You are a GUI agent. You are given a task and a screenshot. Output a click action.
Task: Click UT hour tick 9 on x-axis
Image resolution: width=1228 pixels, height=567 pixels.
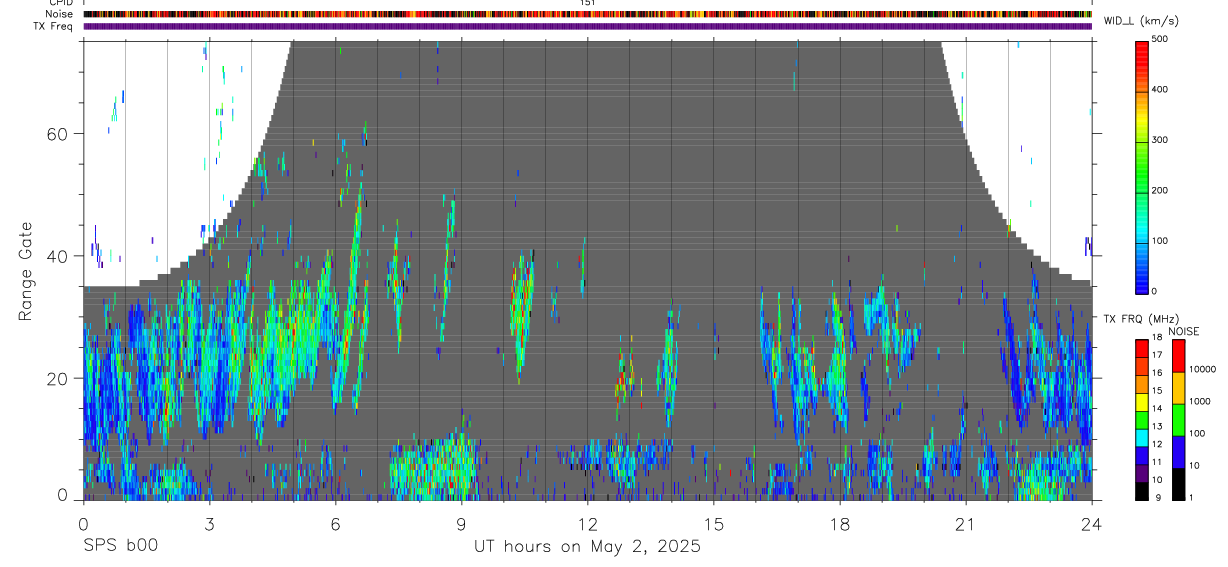click(x=461, y=523)
